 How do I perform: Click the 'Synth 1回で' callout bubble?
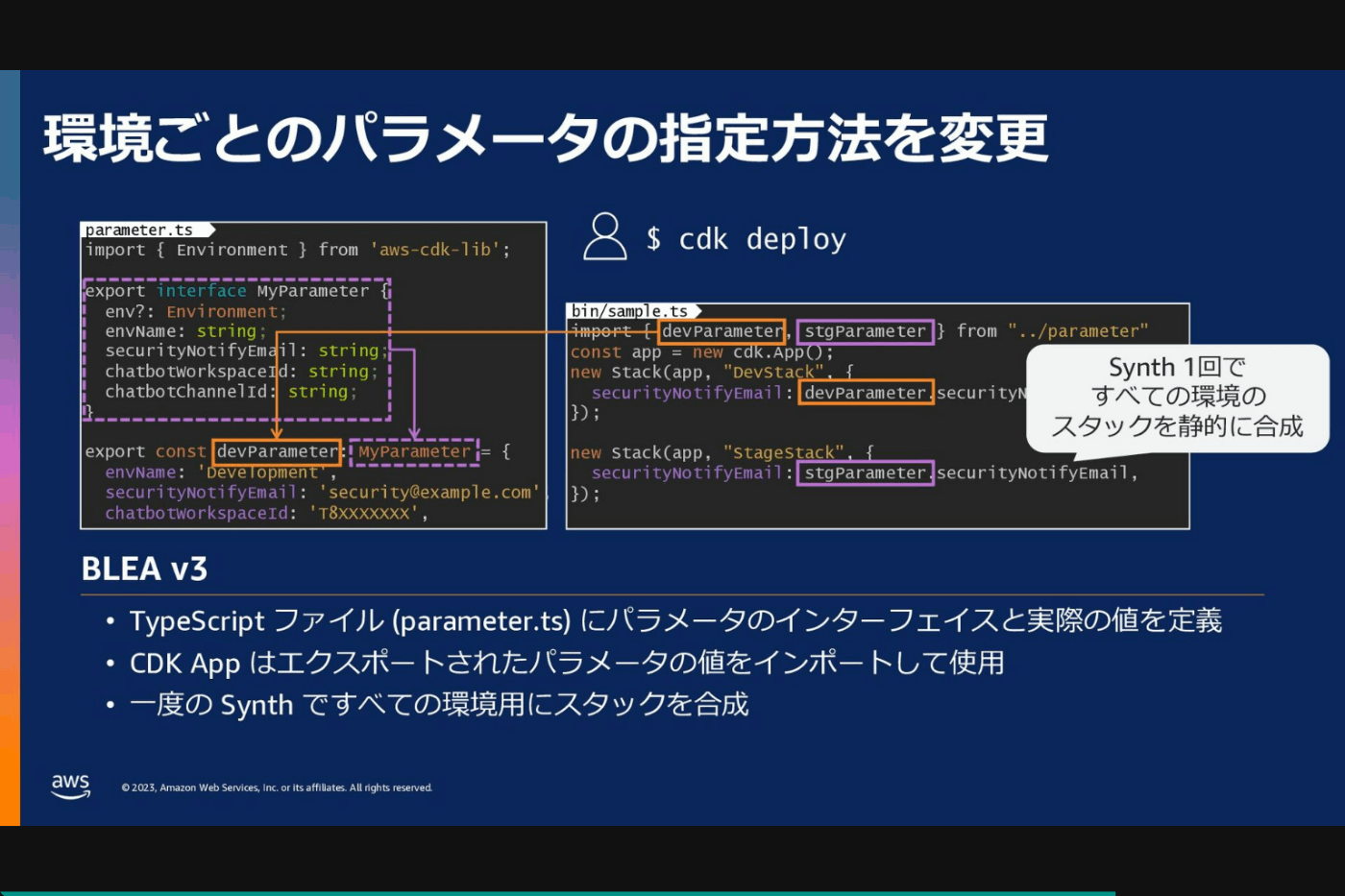(x=1178, y=398)
